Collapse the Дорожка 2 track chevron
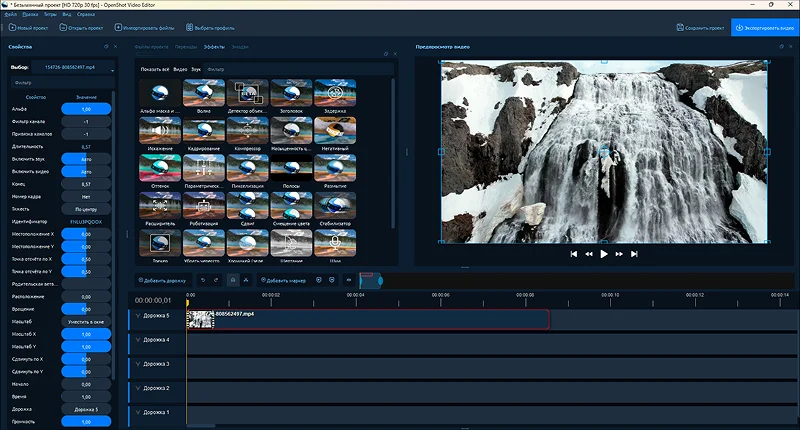The image size is (800, 430). pos(138,388)
